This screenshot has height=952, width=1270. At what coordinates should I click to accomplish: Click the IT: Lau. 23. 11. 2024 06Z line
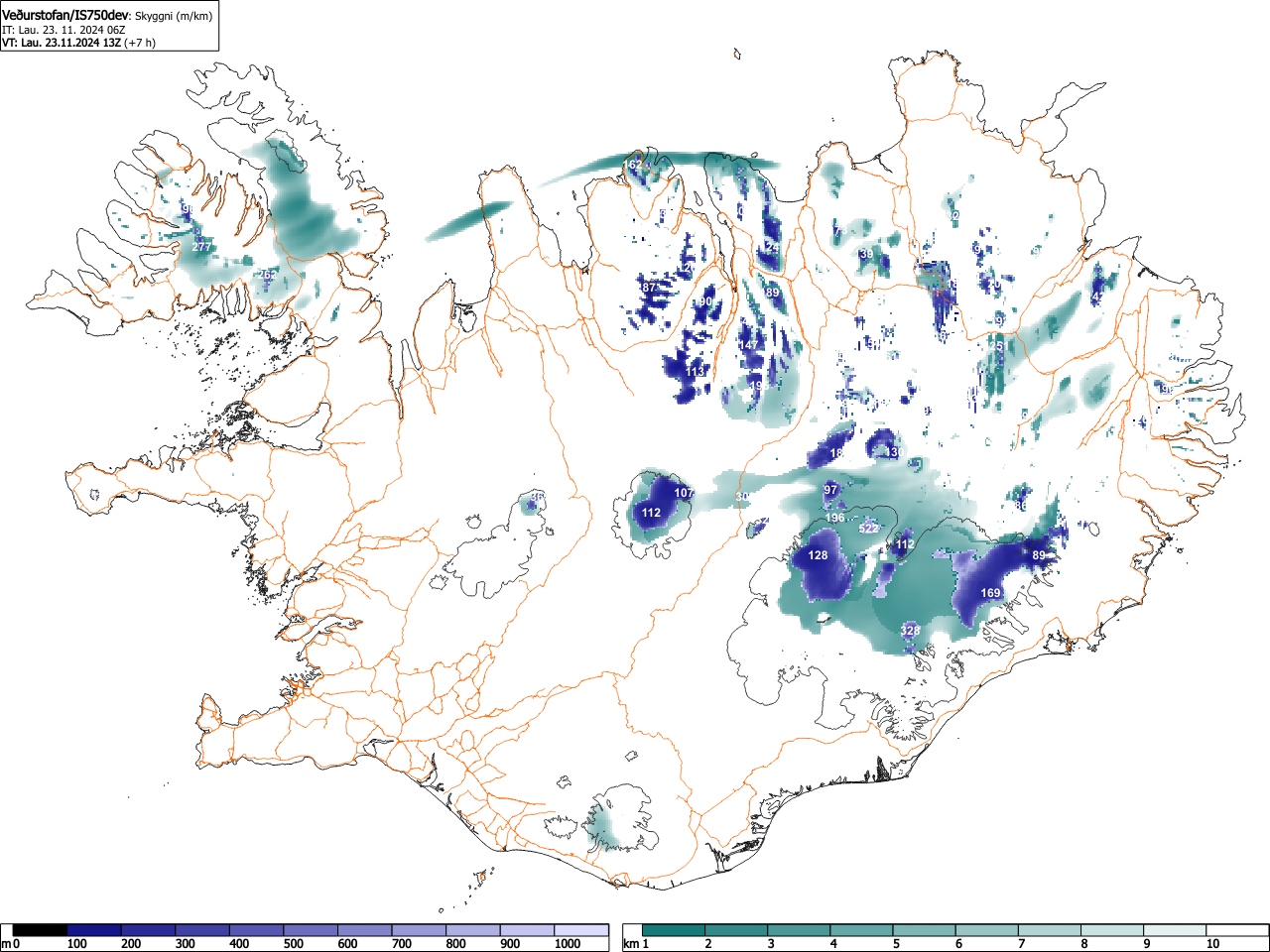63,30
